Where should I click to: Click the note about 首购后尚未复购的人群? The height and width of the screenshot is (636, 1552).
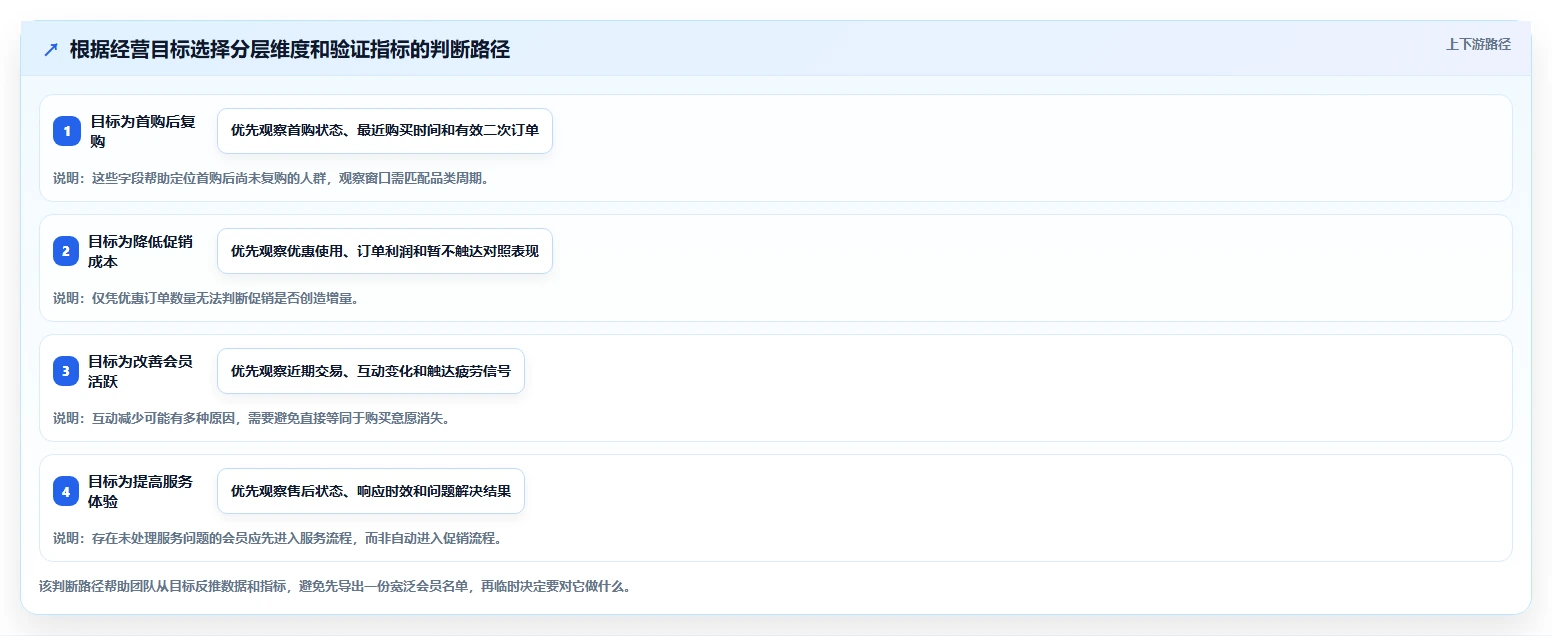click(x=271, y=178)
